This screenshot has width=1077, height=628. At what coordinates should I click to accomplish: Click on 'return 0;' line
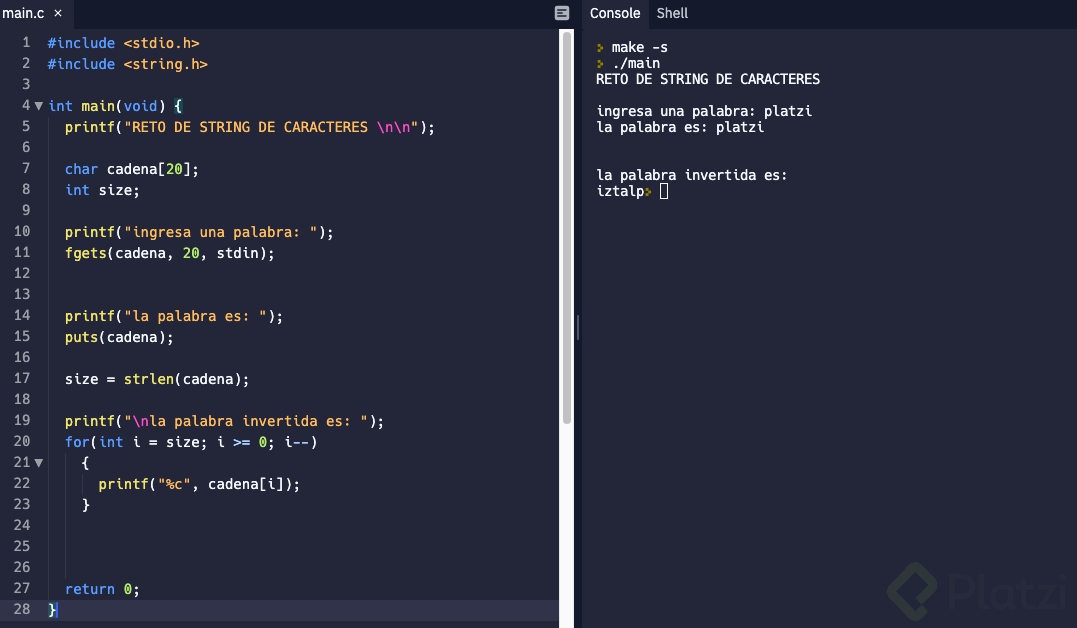point(102,590)
